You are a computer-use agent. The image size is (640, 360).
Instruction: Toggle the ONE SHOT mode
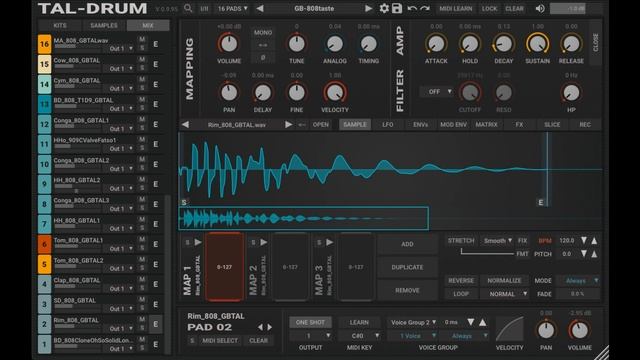pyautogui.click(x=310, y=322)
